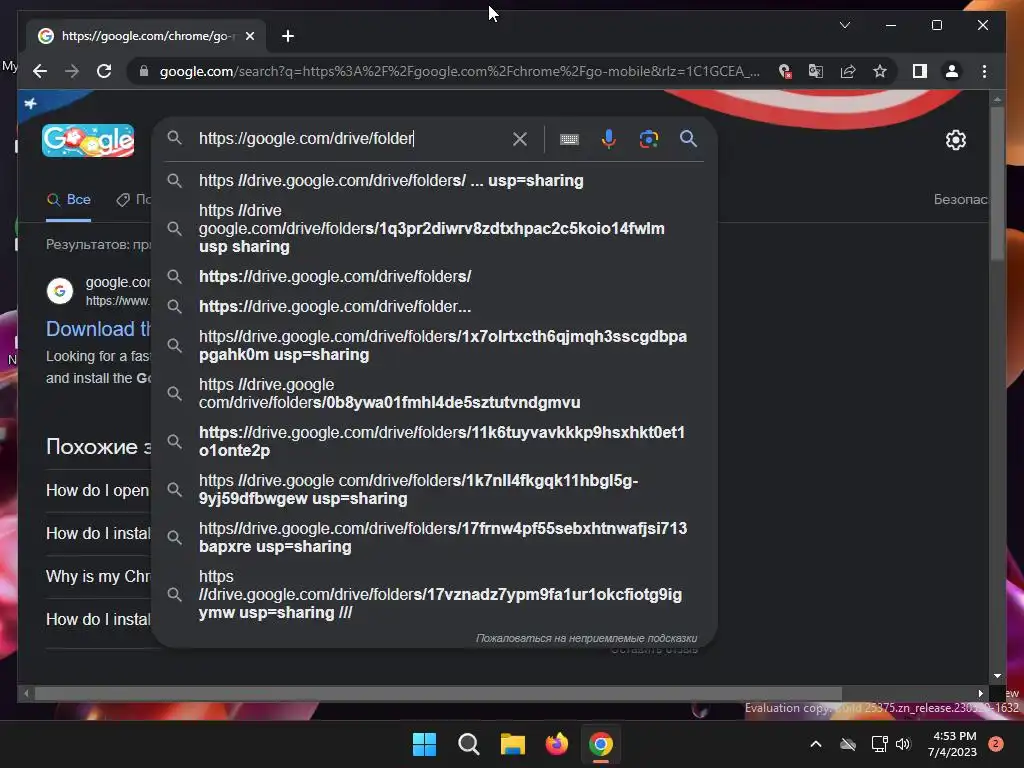Open the notification badge showing 2
This screenshot has width=1024, height=768.
pos(996,744)
